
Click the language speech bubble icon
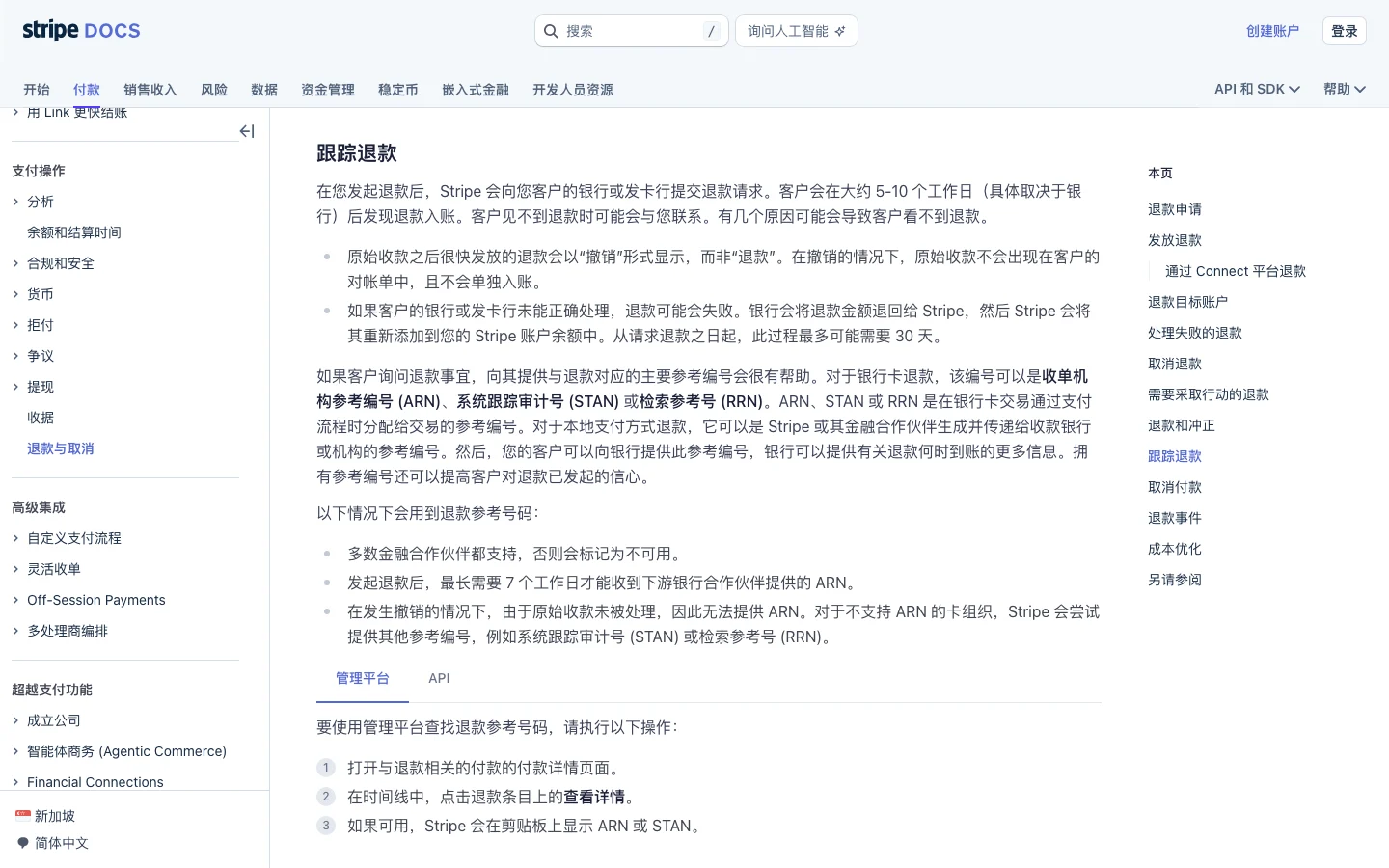point(23,842)
